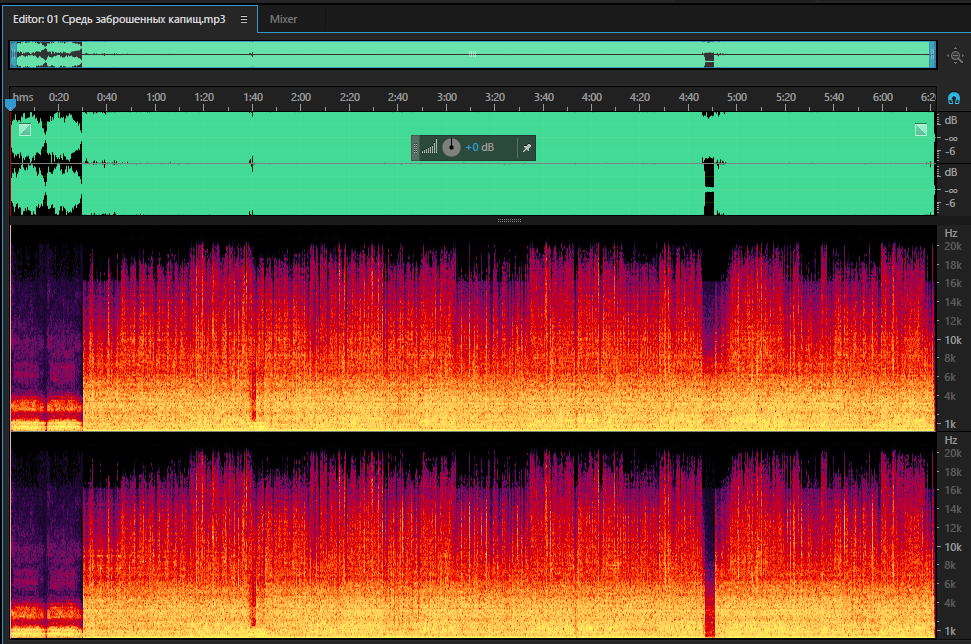
Task: Click the silent gap near 4:48 in lower waveform
Action: click(x=709, y=189)
